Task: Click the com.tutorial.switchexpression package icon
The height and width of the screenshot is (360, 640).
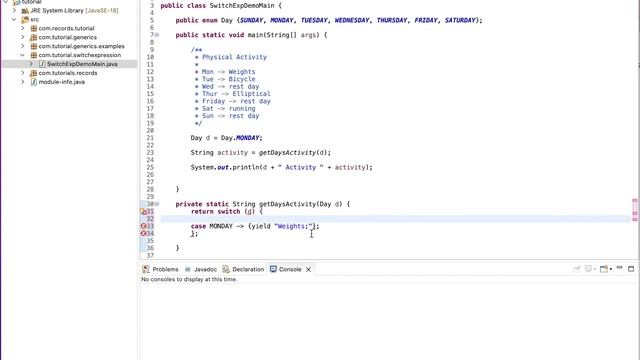Action: [34, 55]
